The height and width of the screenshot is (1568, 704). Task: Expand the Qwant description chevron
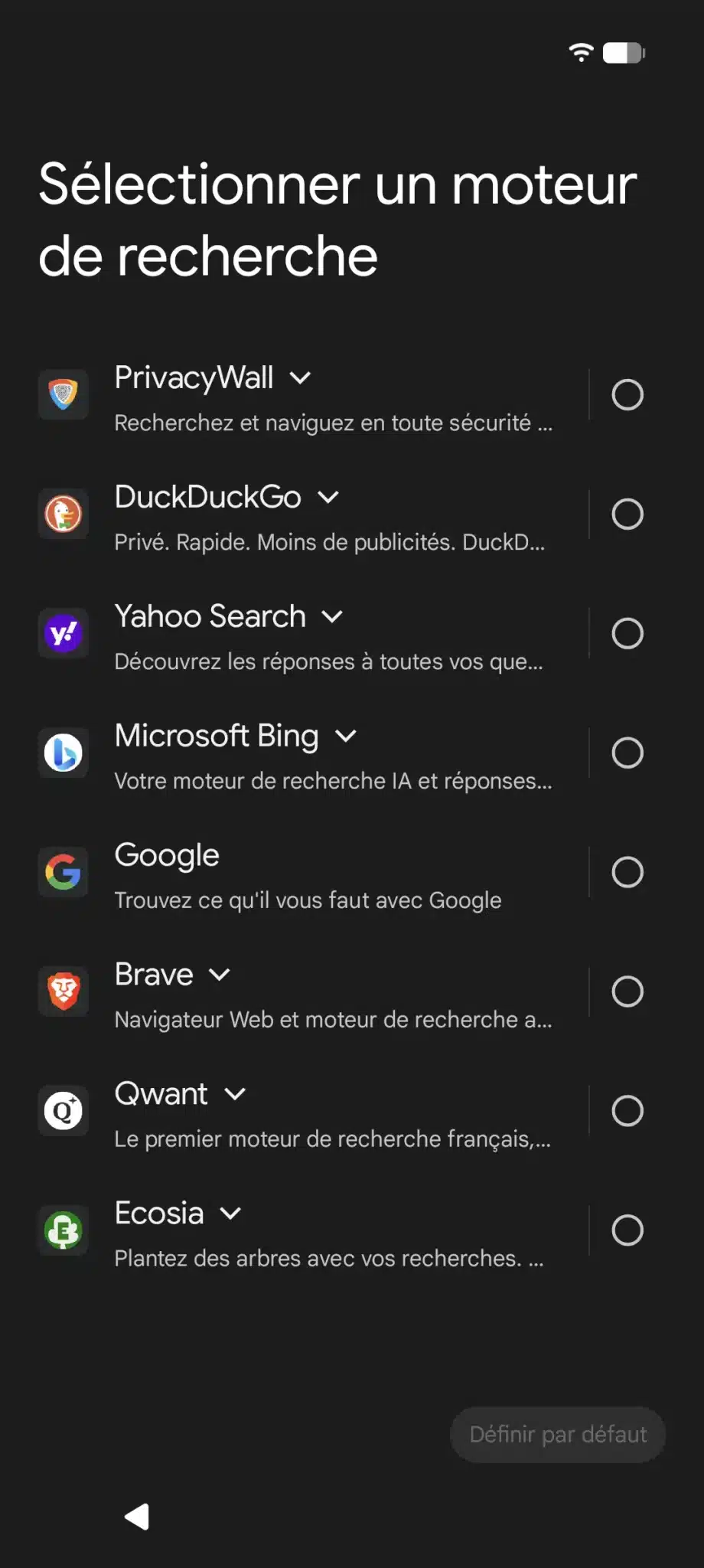[x=236, y=1095]
